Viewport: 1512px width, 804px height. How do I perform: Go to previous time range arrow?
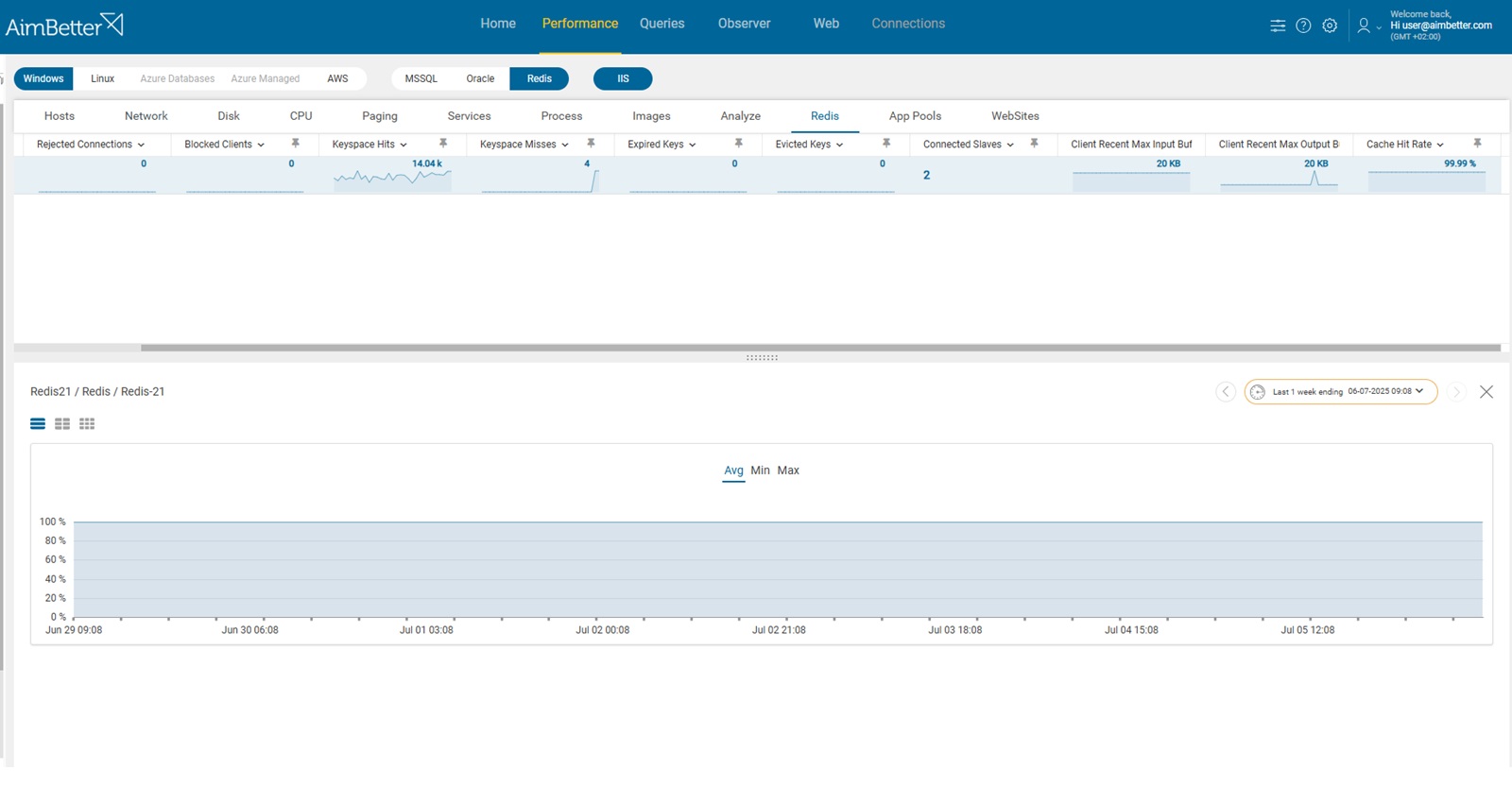click(1226, 391)
